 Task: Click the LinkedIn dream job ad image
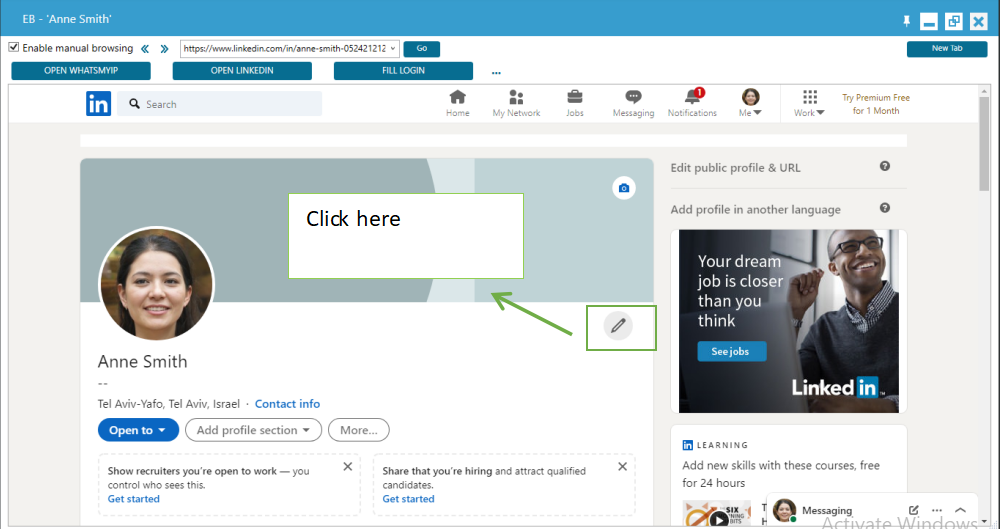[x=789, y=321]
